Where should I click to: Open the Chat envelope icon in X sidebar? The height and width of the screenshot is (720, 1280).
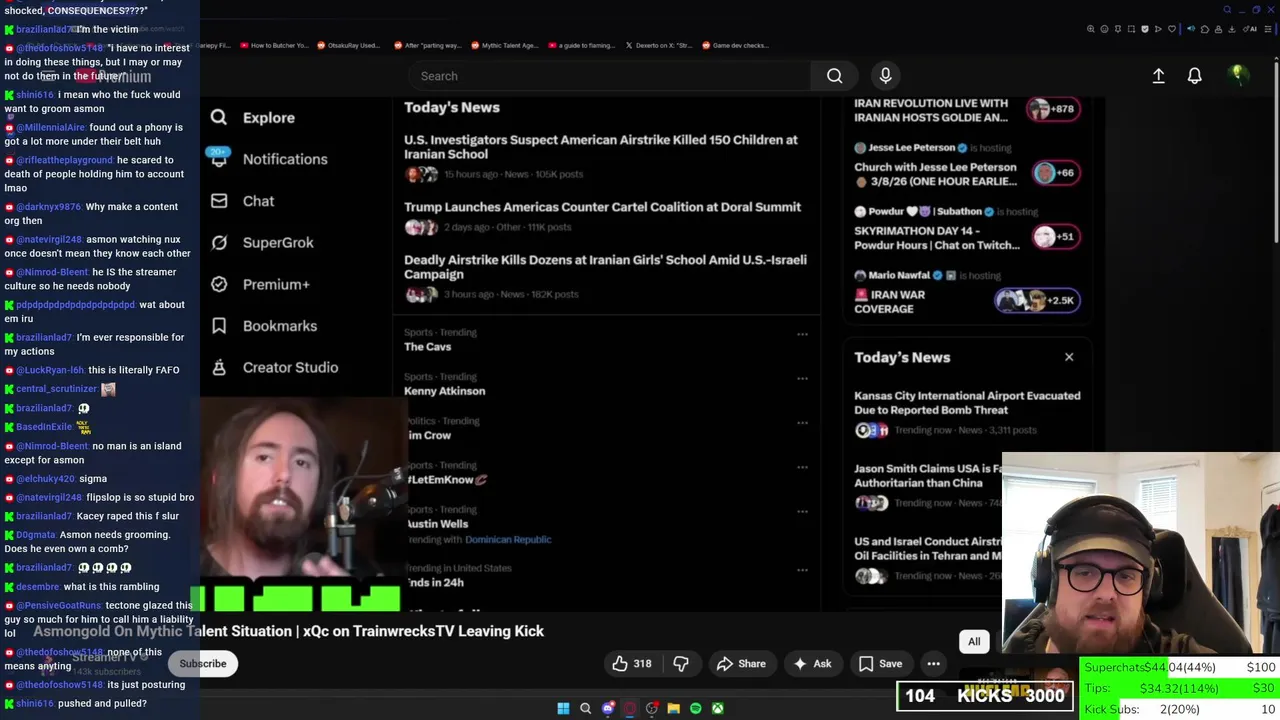click(x=219, y=201)
